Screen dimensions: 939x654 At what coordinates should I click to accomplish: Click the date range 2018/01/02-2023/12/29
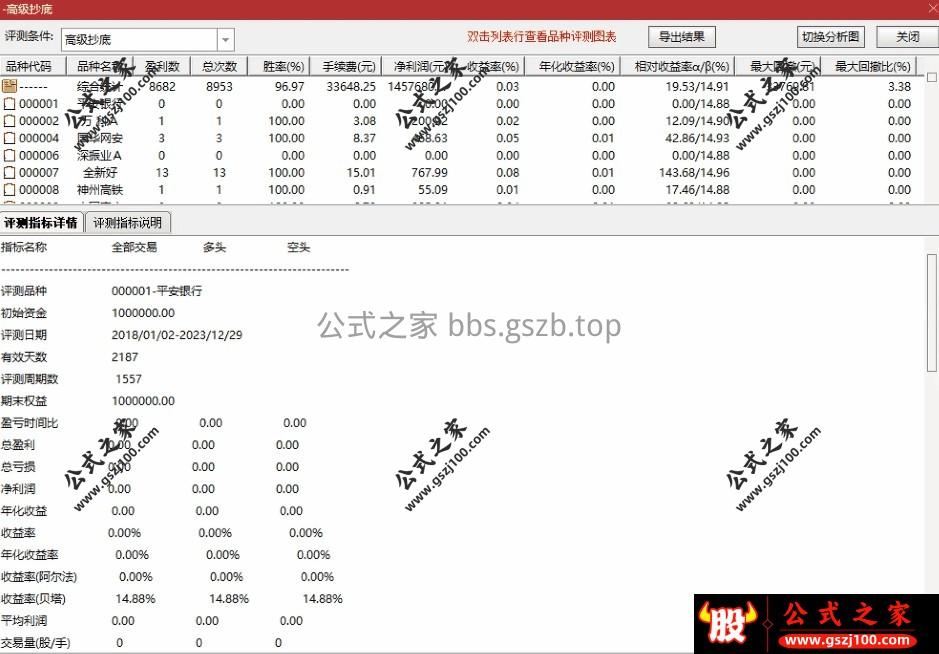tap(177, 335)
